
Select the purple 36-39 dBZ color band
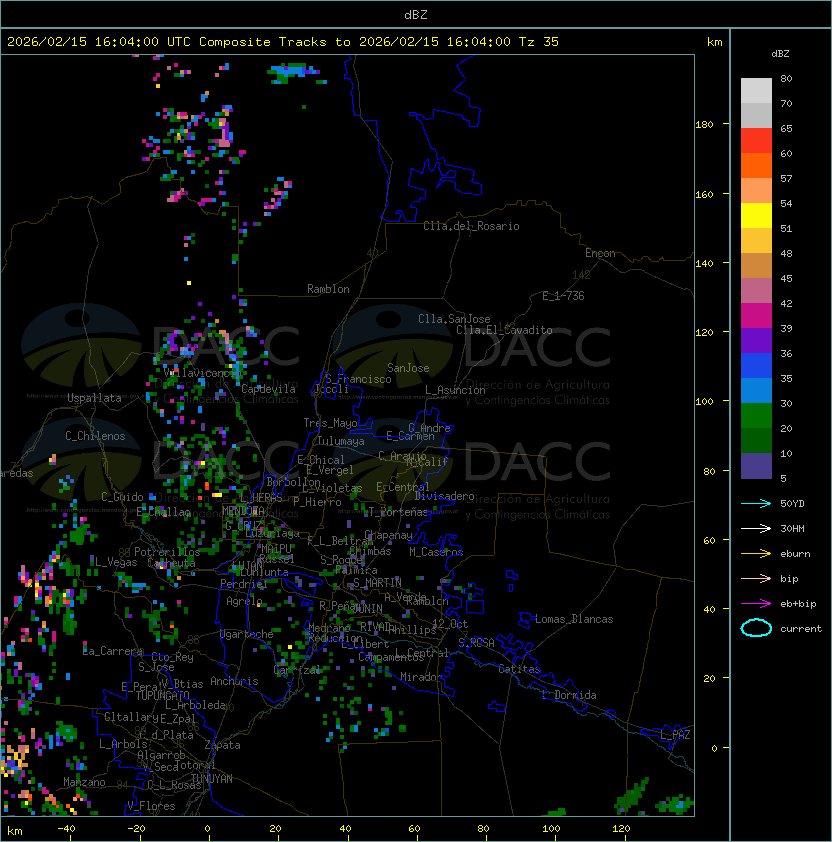756,341
